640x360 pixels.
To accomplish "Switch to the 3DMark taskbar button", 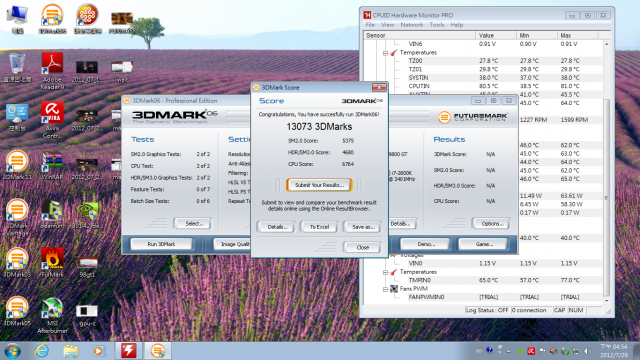I will point(158,351).
